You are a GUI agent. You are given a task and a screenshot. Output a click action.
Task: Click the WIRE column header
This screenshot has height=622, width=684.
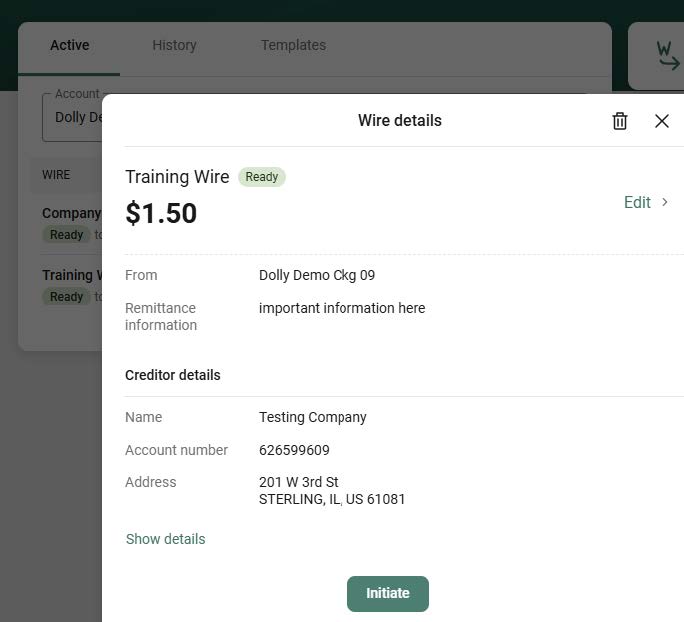pyautogui.click(x=56, y=175)
